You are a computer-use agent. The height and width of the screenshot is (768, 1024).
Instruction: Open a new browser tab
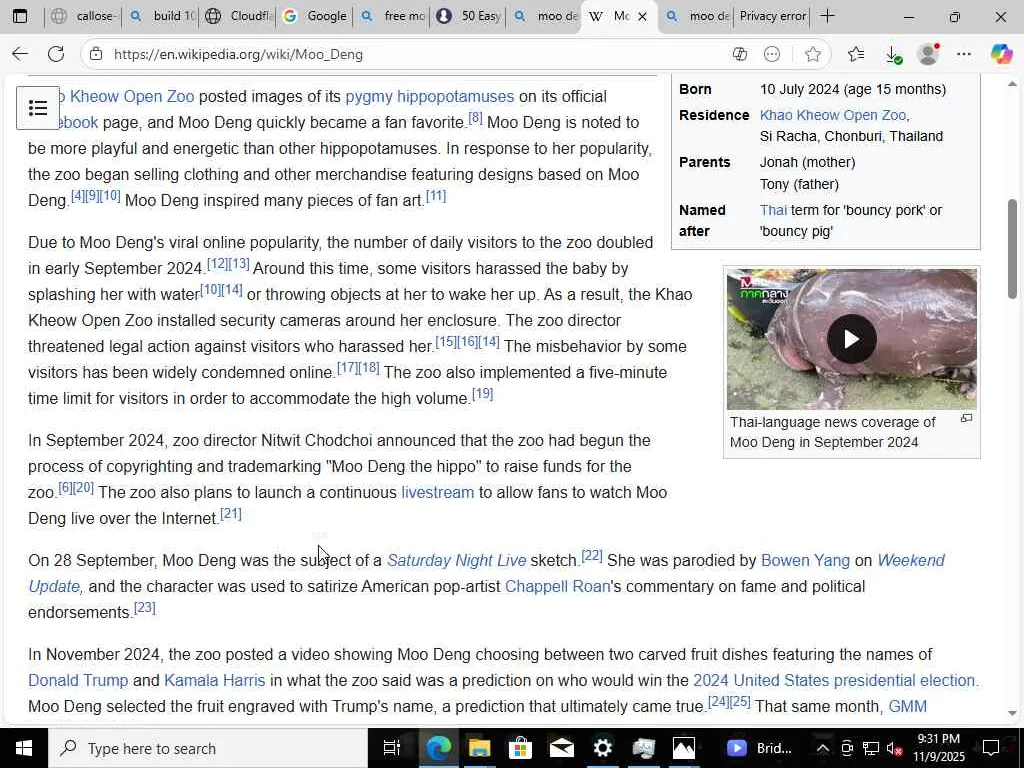coord(827,16)
